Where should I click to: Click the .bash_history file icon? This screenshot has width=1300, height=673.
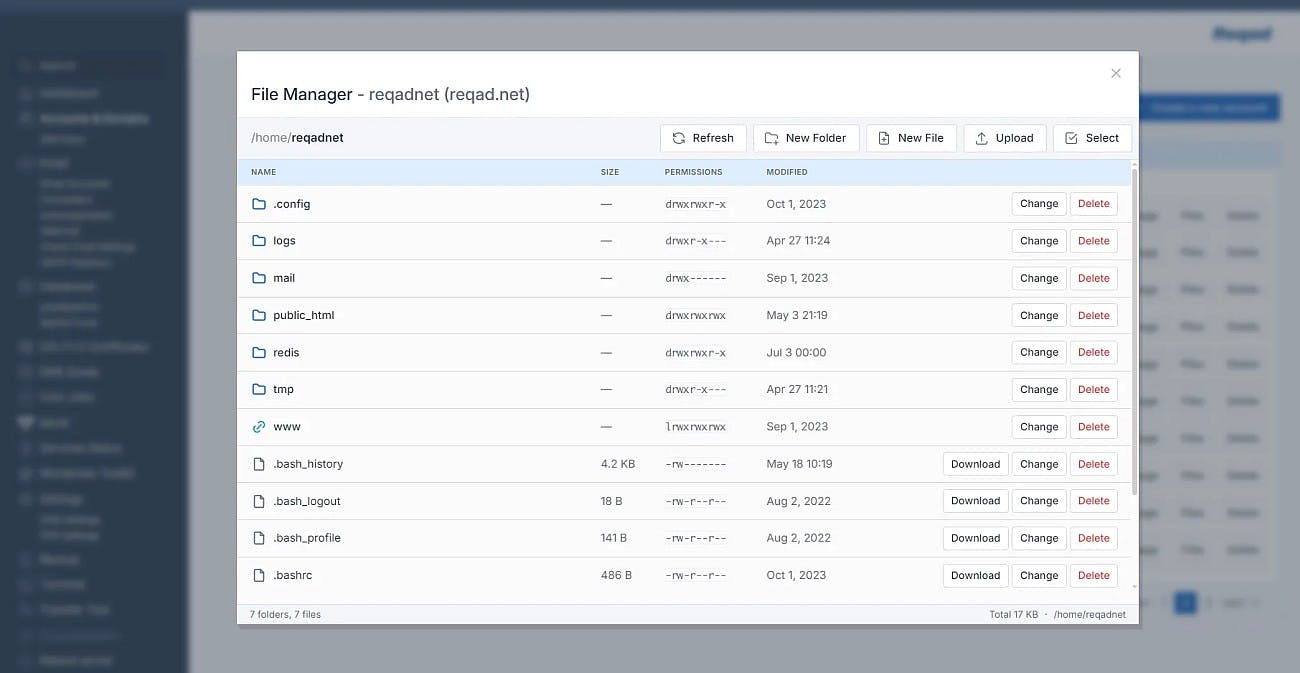[x=259, y=464]
